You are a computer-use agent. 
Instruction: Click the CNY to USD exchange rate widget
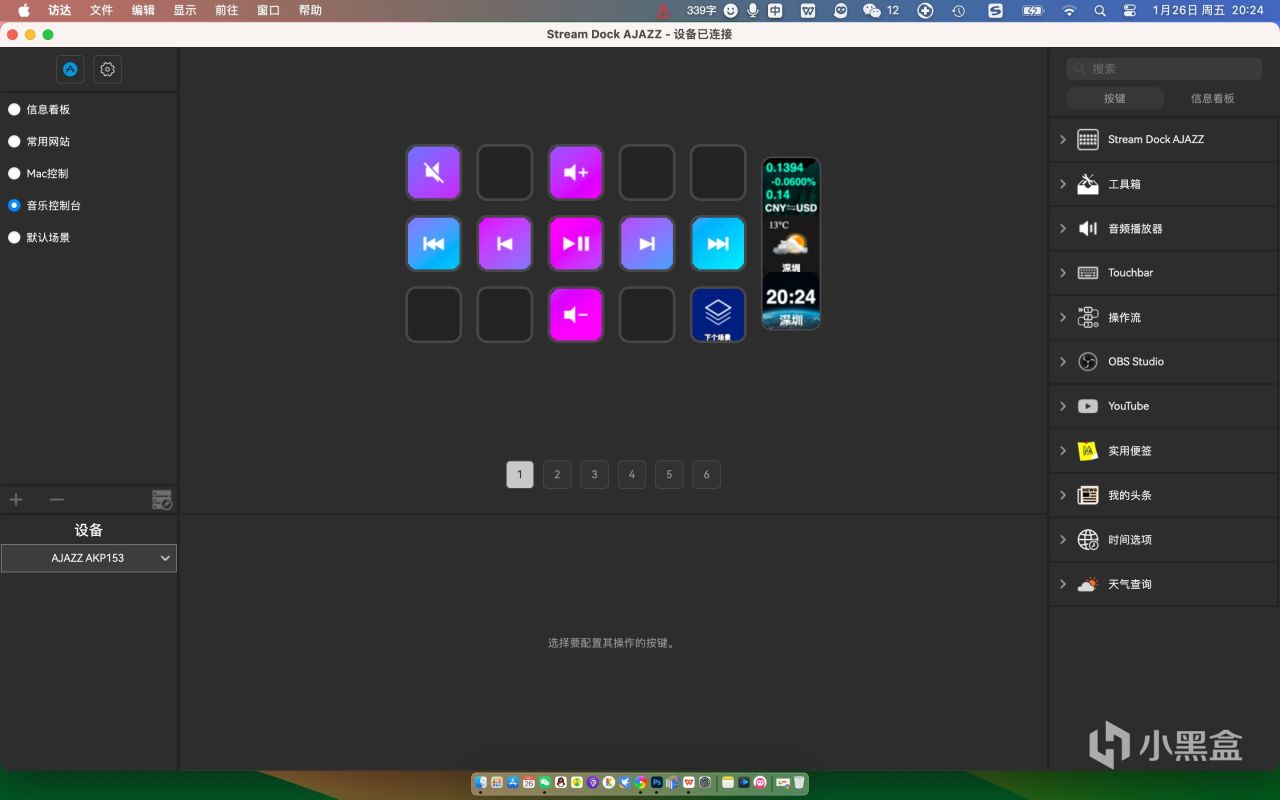coord(791,187)
